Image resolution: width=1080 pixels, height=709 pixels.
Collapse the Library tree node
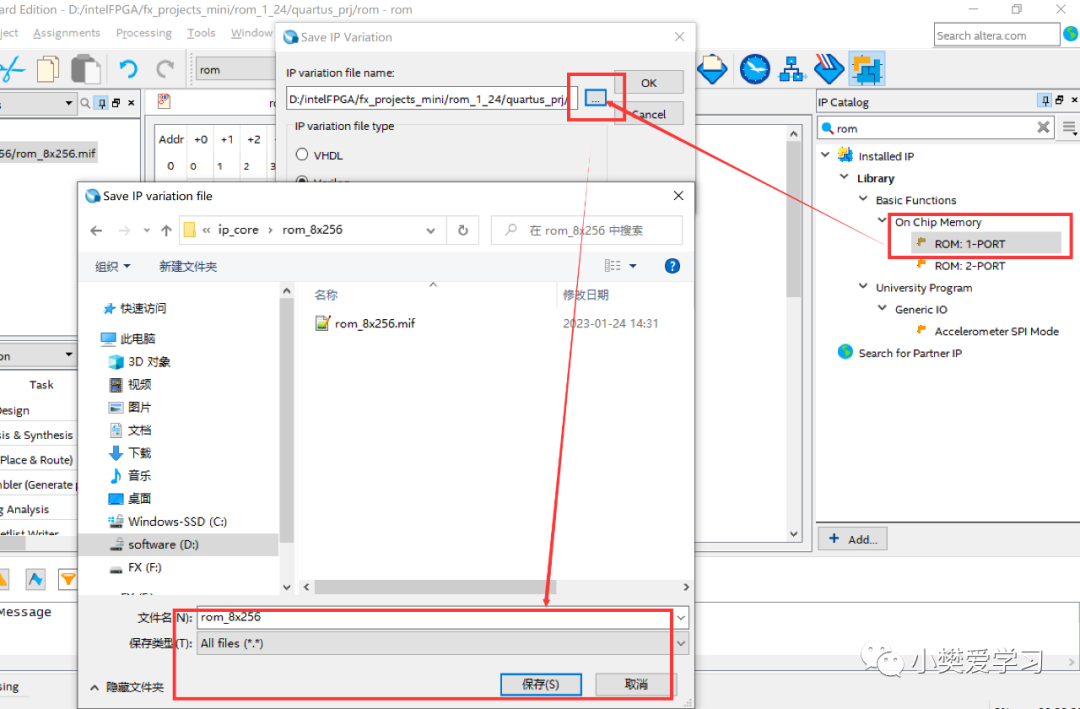844,177
